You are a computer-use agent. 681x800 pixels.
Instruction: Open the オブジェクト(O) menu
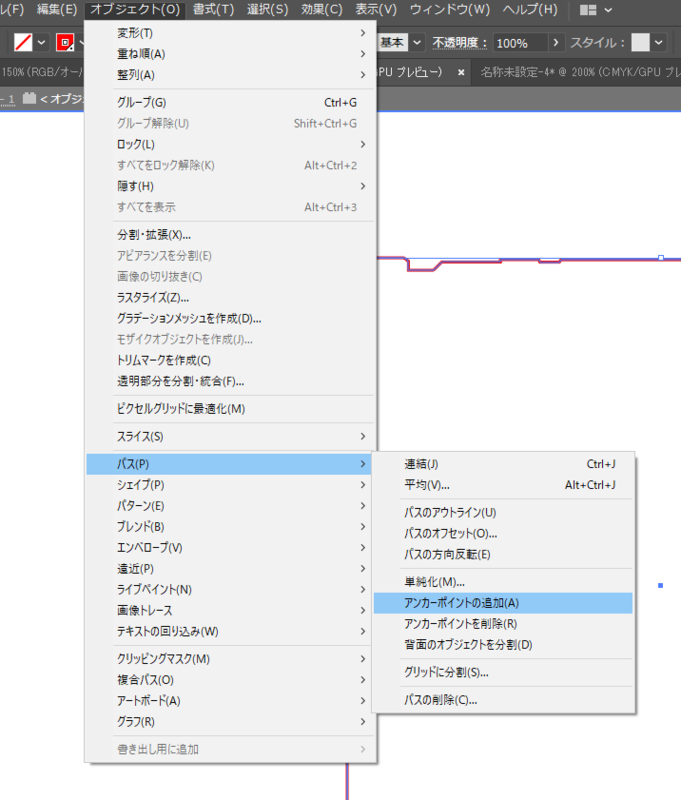135,10
